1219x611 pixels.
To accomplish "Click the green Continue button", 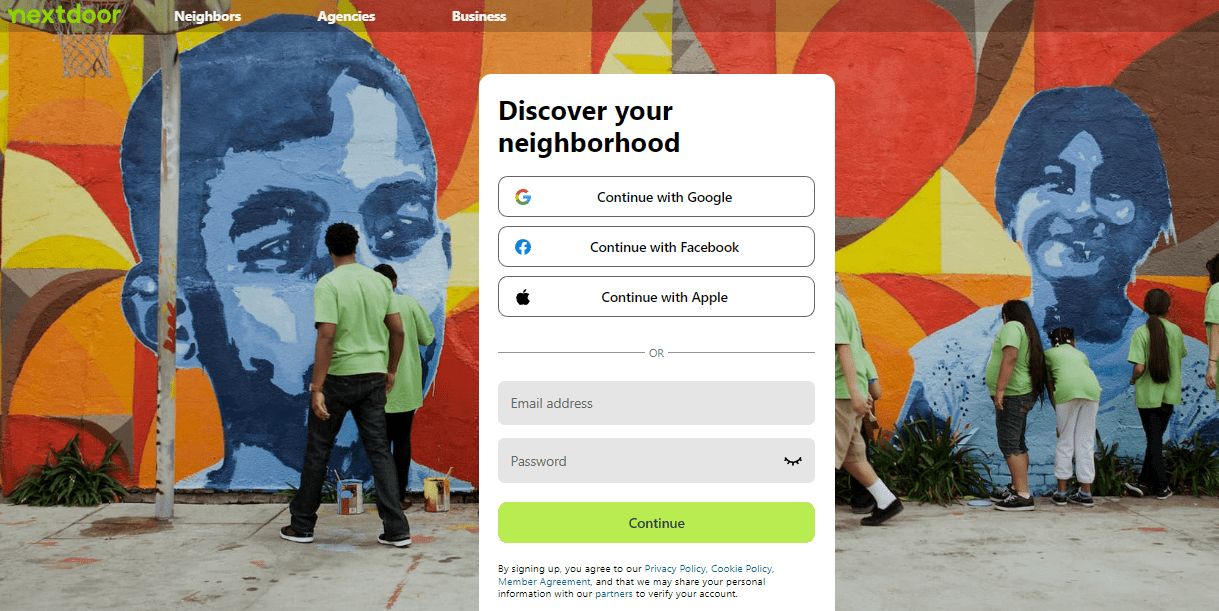I will pos(656,523).
